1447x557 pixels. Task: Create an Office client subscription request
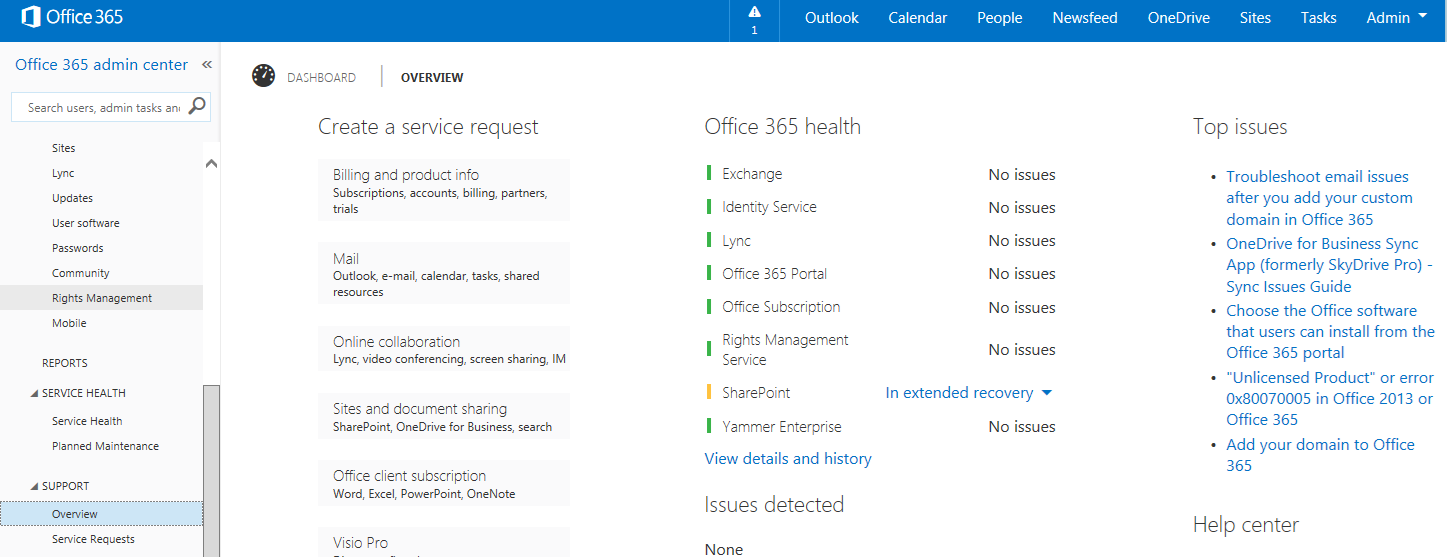coord(444,483)
